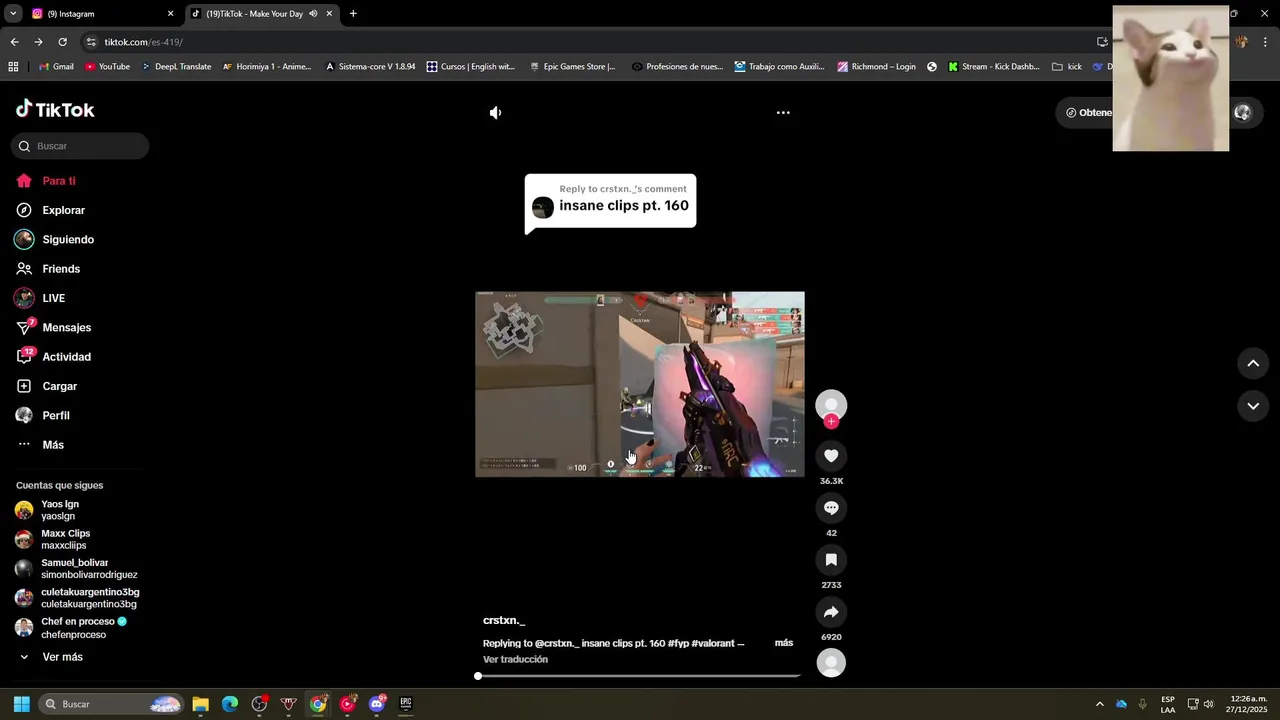
Task: Click the video progress bar
Action: [x=640, y=676]
